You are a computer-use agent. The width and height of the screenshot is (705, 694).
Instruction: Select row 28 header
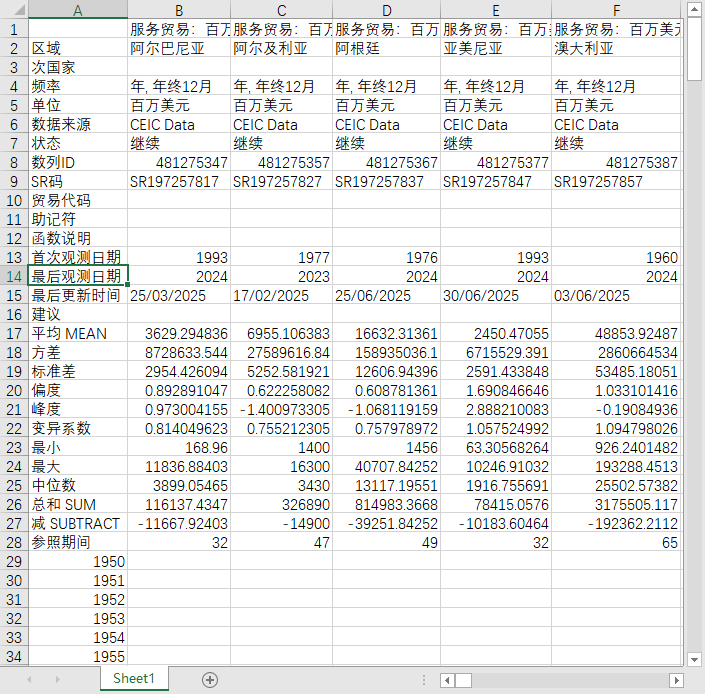pyautogui.click(x=14, y=542)
